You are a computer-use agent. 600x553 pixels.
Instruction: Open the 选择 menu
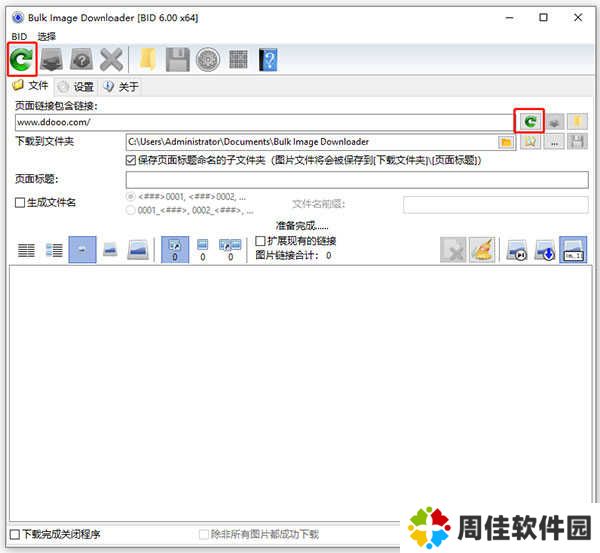tap(47, 36)
